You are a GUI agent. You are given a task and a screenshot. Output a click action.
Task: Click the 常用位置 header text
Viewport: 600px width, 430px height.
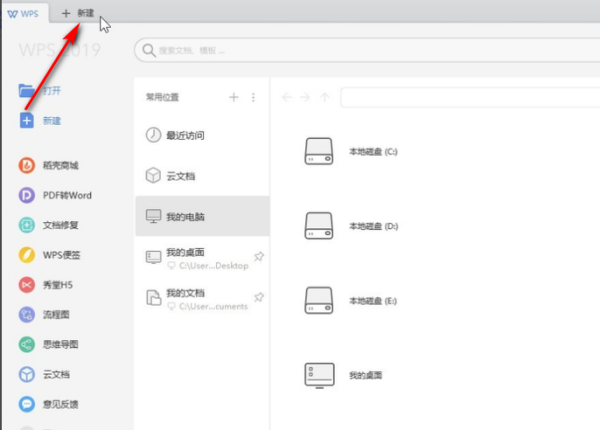[162, 97]
